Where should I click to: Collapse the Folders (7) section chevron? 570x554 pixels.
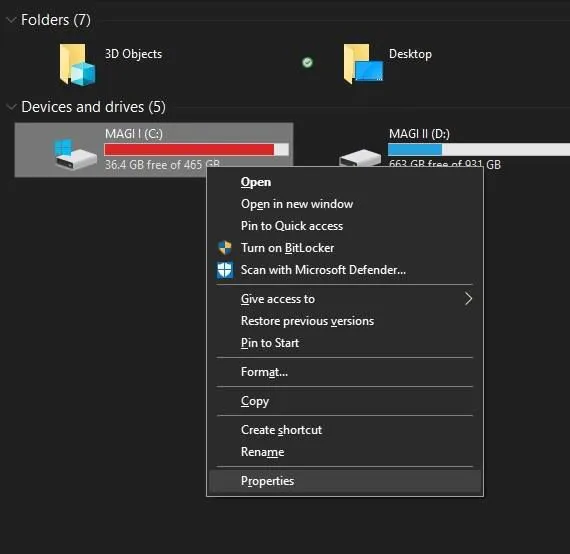click(x=11, y=20)
